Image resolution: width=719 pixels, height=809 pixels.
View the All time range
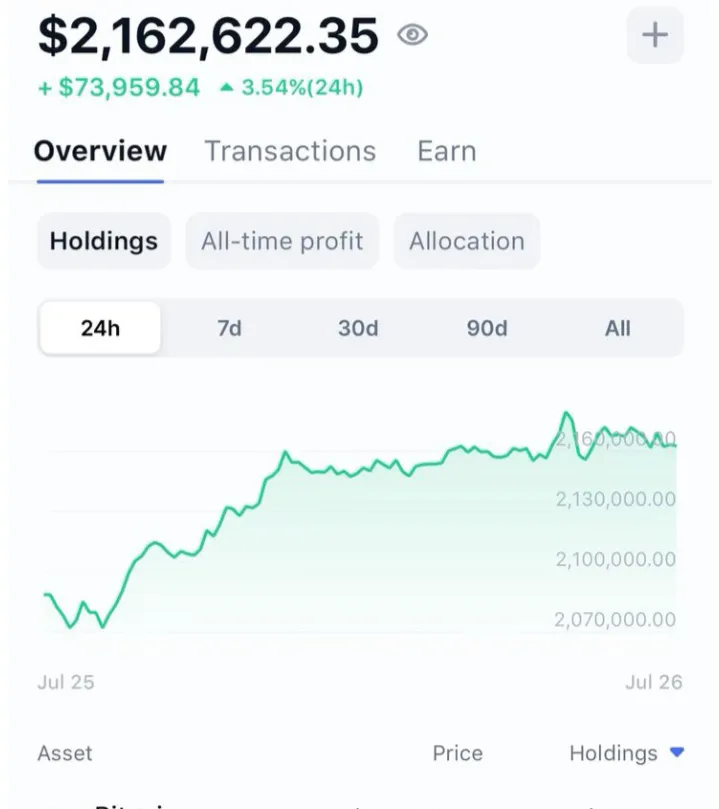618,328
